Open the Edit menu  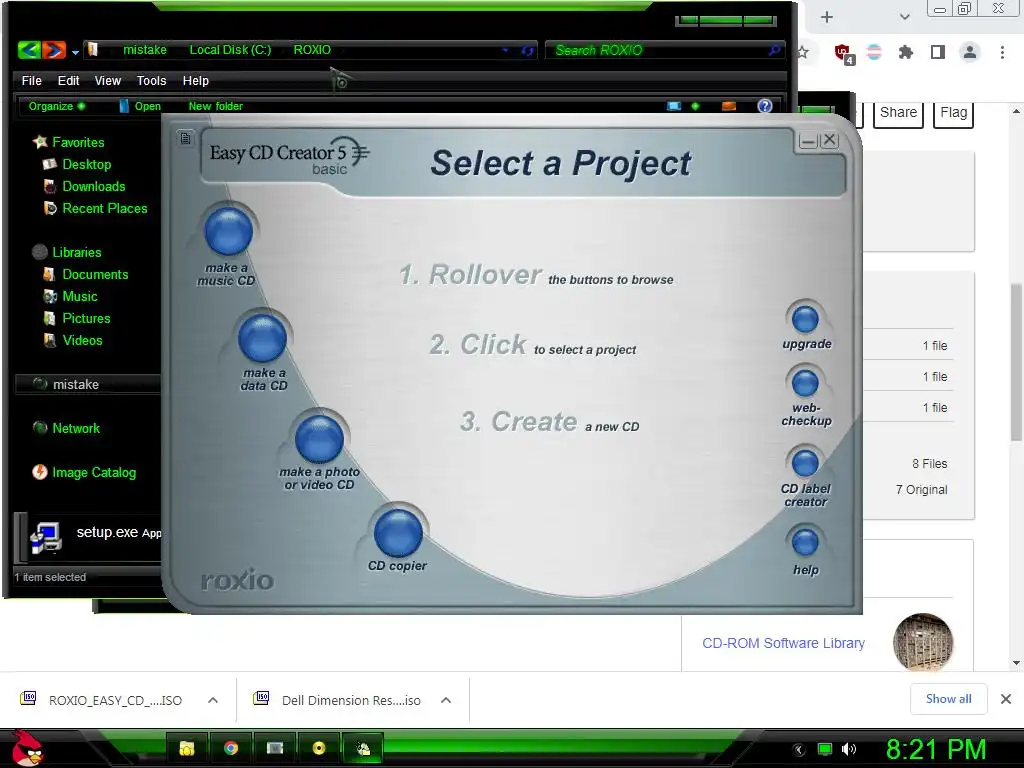click(68, 80)
